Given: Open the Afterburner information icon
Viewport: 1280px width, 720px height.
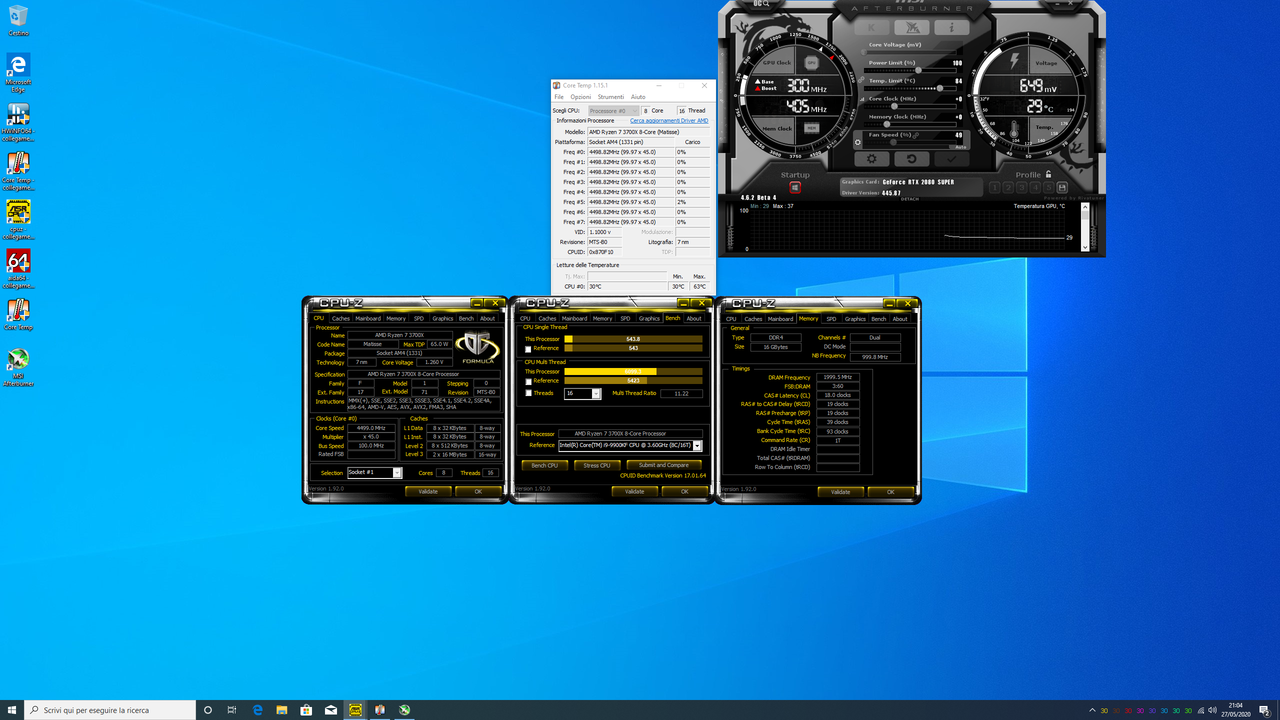Looking at the screenshot, I should 952,28.
